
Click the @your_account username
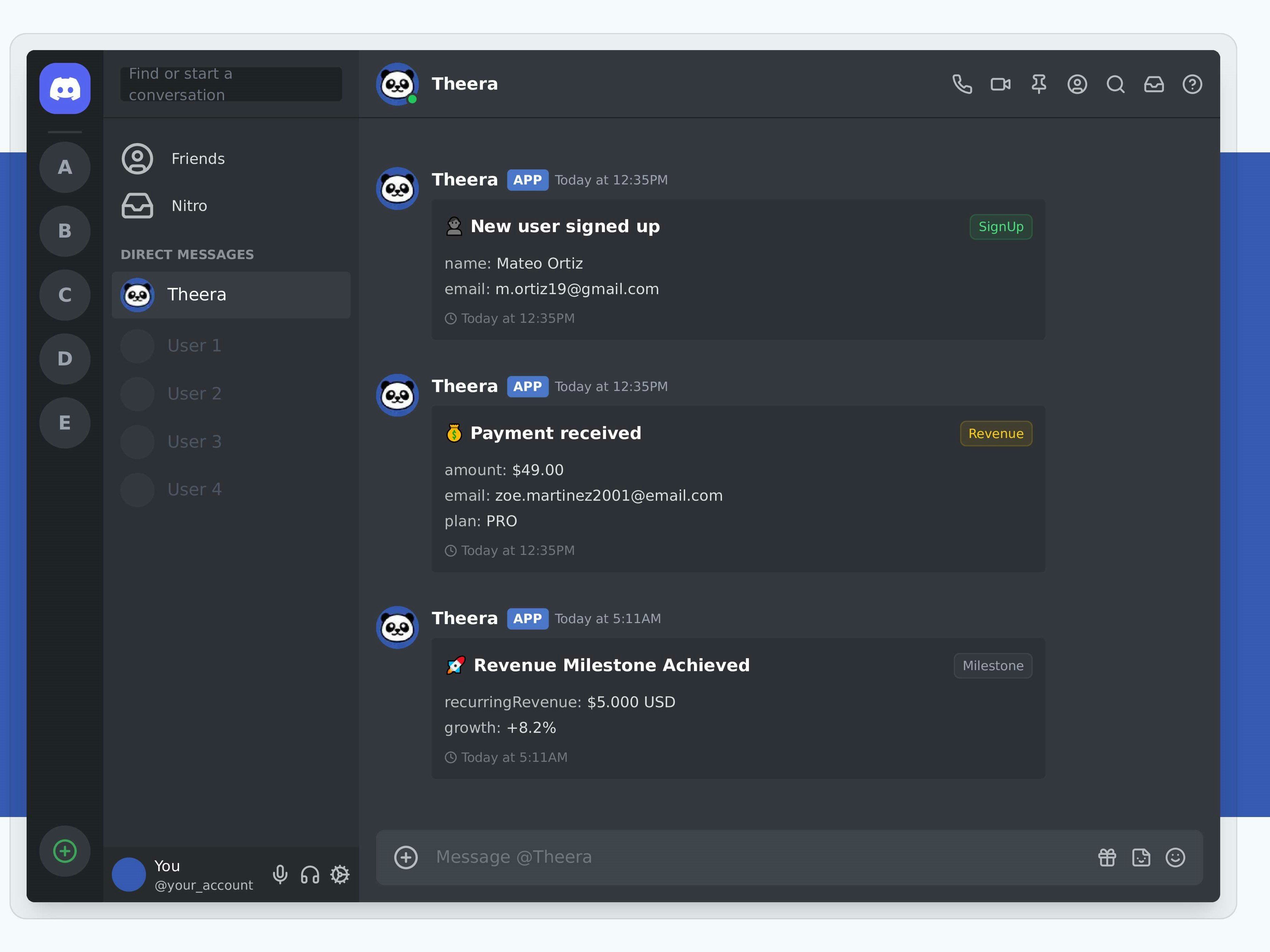pos(203,886)
